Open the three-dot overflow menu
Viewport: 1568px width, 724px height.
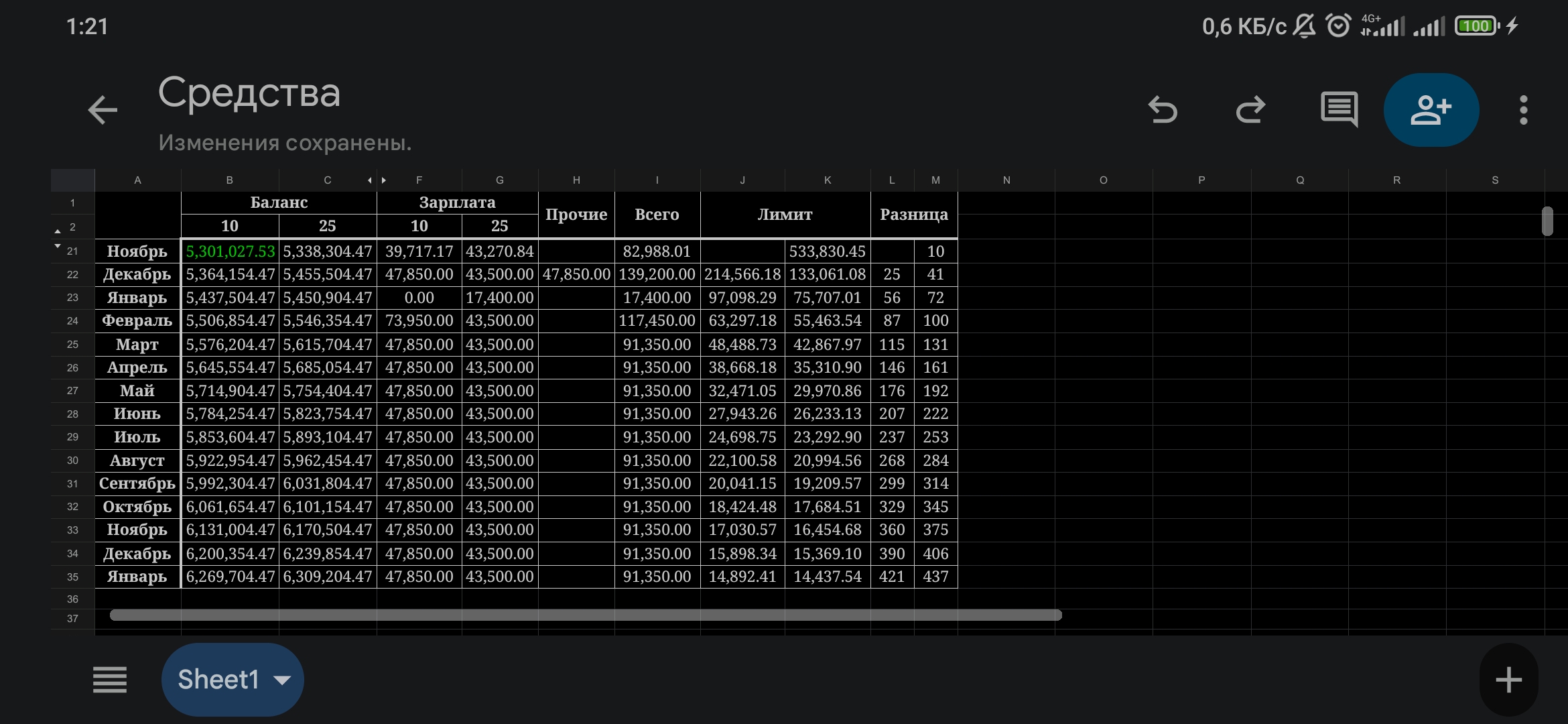pyautogui.click(x=1523, y=110)
